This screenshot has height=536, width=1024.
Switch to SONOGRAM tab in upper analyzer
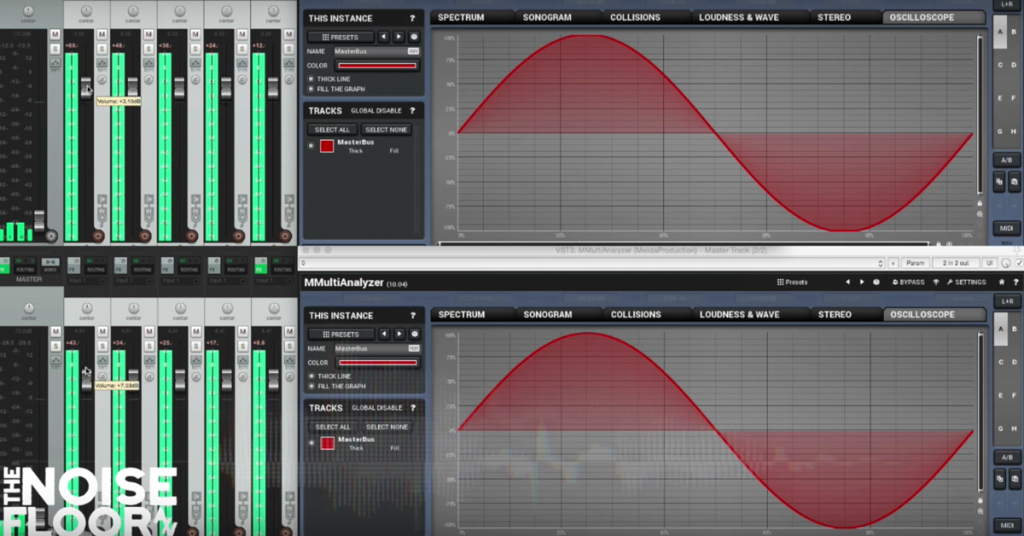pyautogui.click(x=547, y=18)
